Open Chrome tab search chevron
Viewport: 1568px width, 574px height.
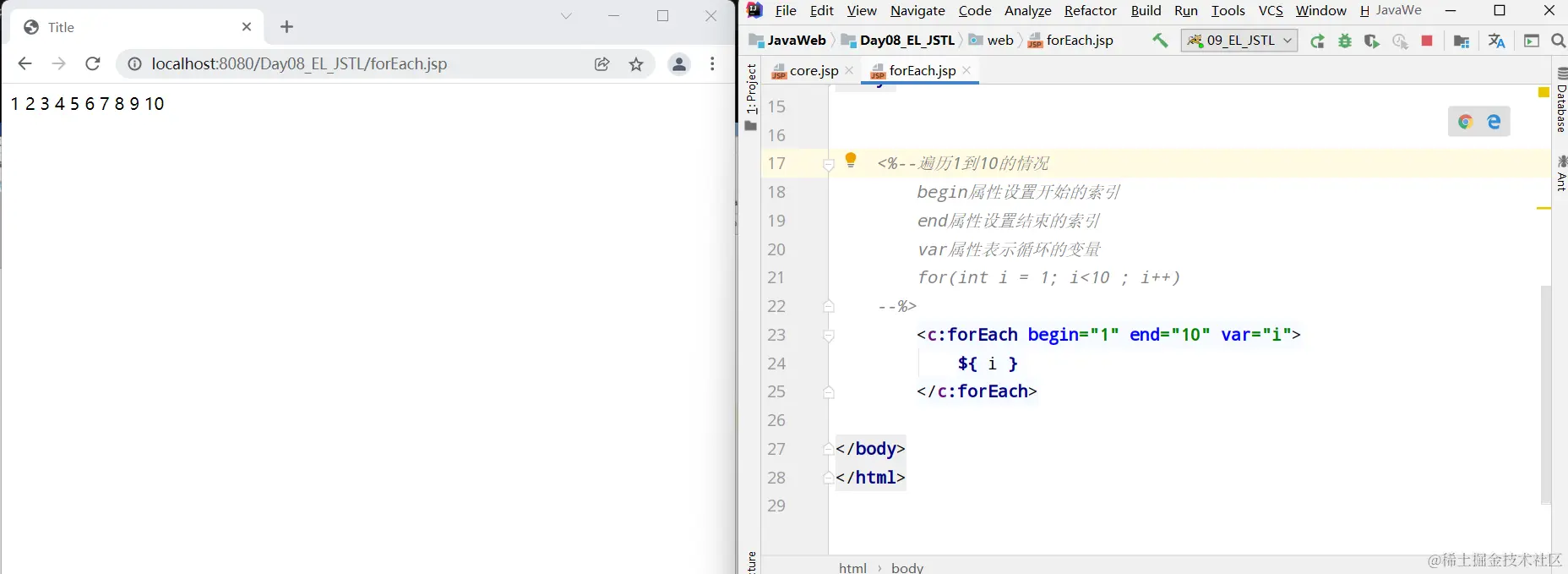pos(566,16)
